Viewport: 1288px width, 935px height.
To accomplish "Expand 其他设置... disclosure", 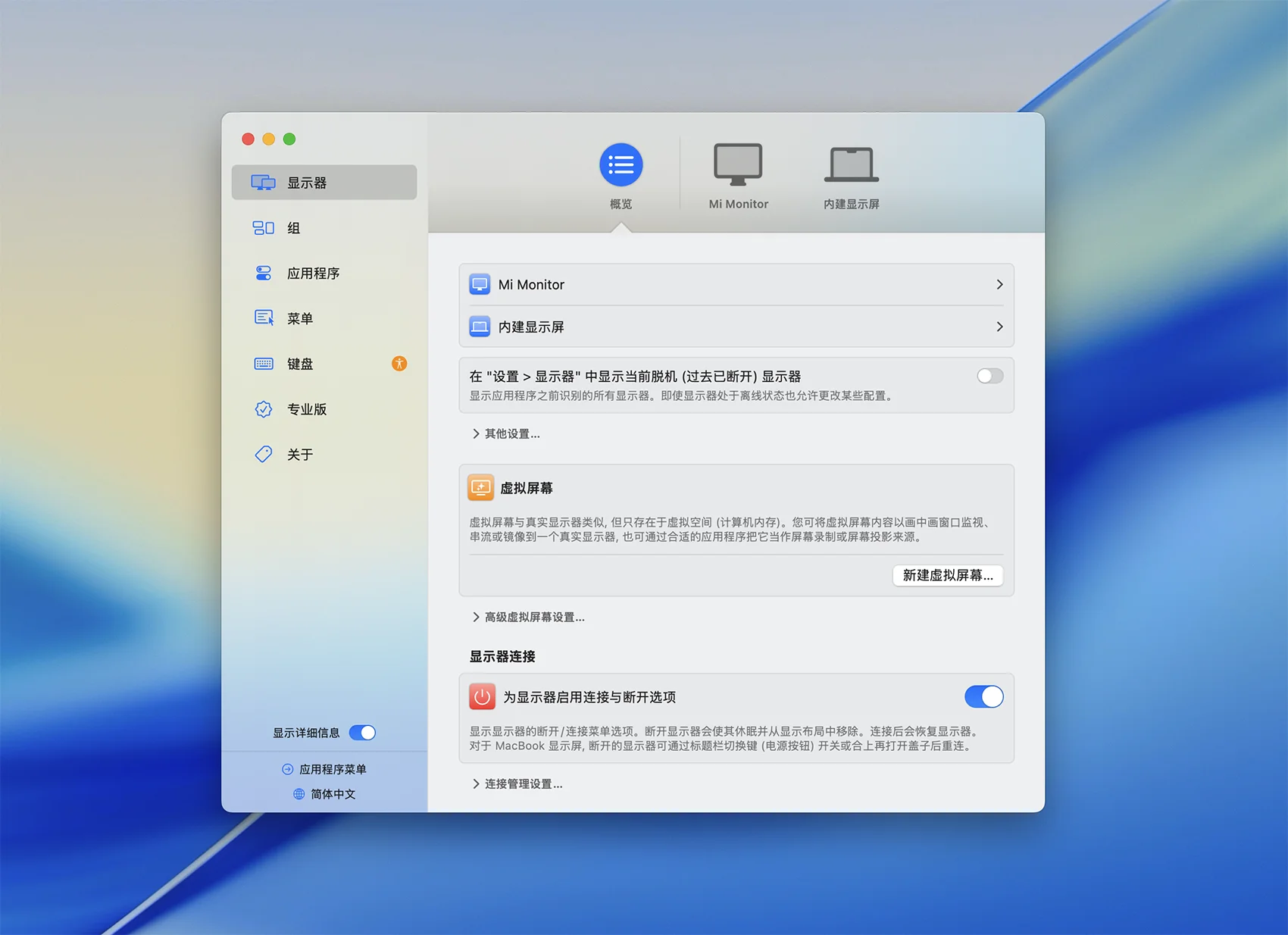I will pos(506,434).
